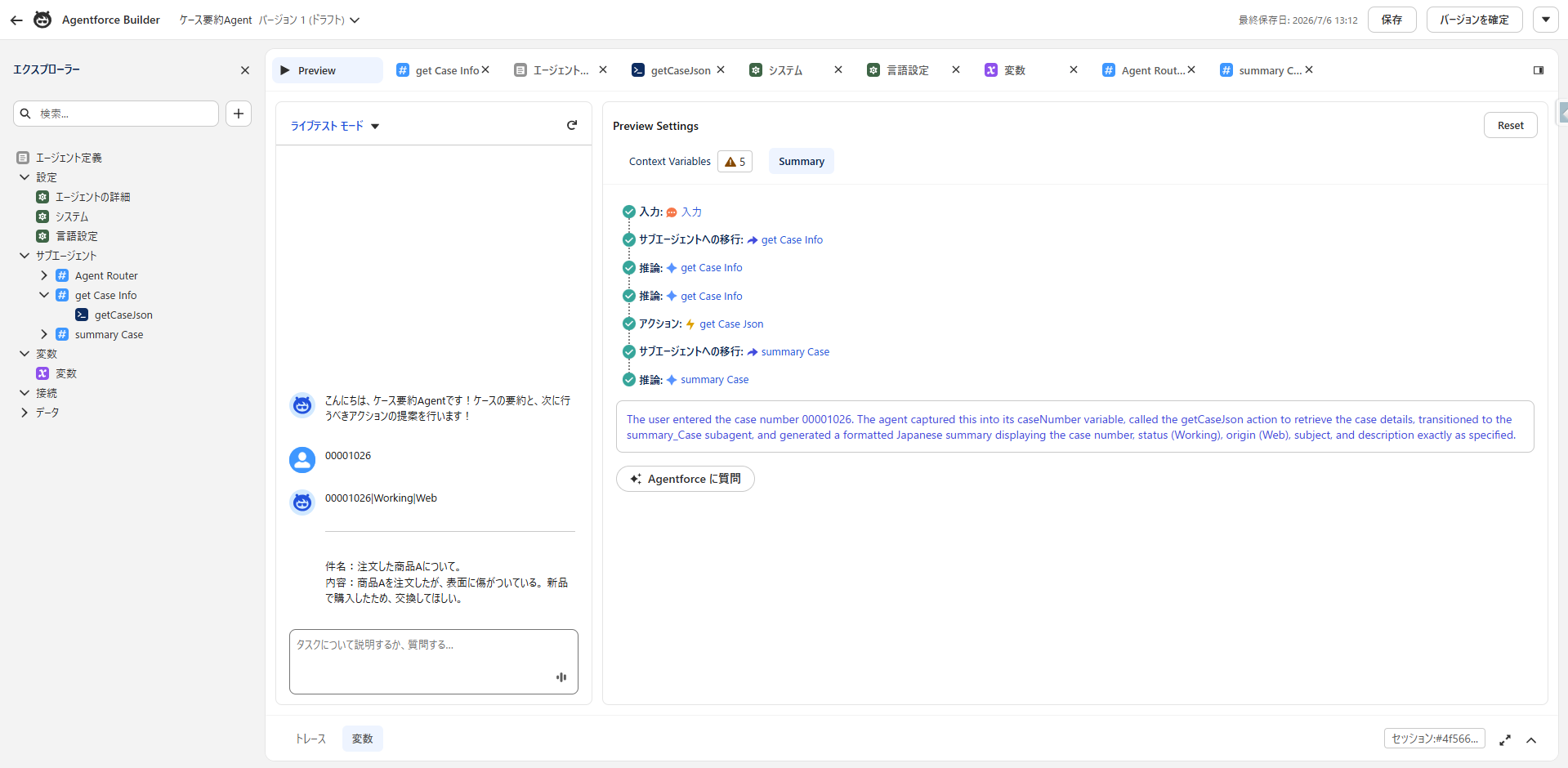The width and height of the screenshot is (1568, 768).
Task: Collapse the bottom panel with the chevron
Action: (x=1531, y=740)
